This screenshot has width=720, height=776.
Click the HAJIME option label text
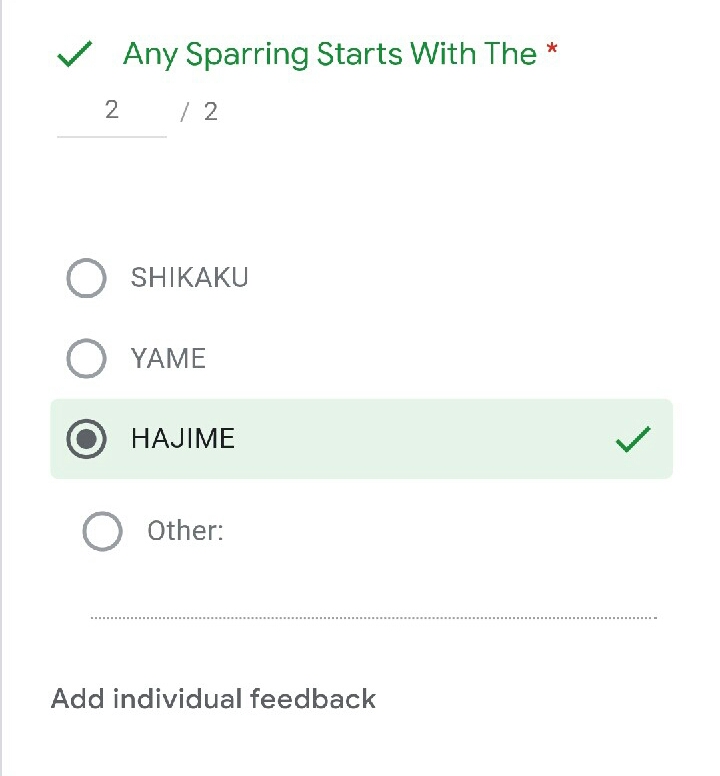click(x=183, y=439)
